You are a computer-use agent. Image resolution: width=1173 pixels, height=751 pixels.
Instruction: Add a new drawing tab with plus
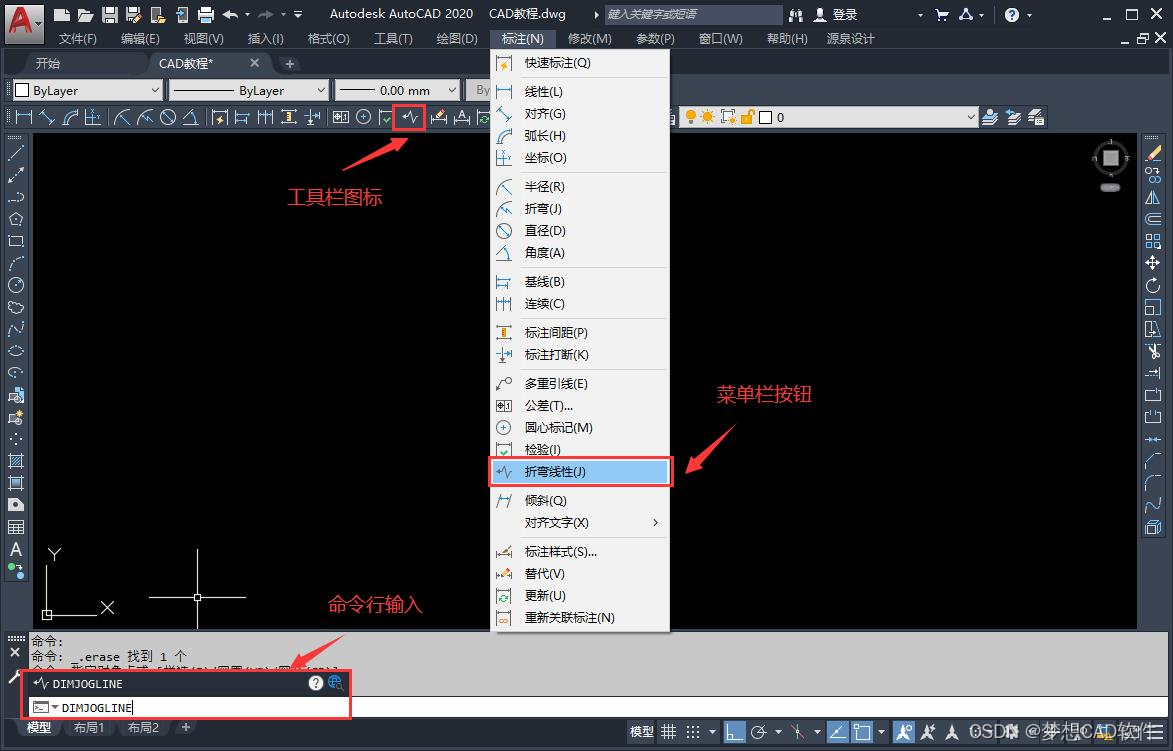(x=290, y=64)
